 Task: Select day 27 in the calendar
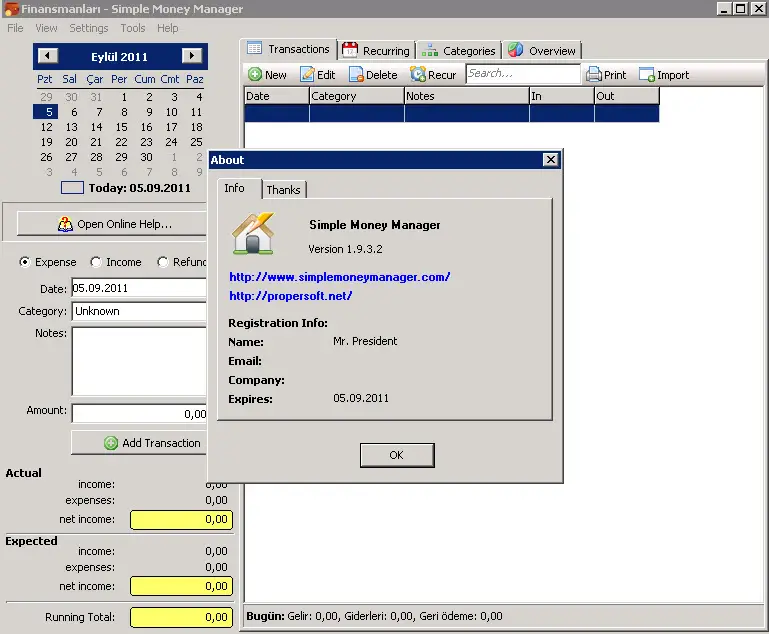click(71, 157)
